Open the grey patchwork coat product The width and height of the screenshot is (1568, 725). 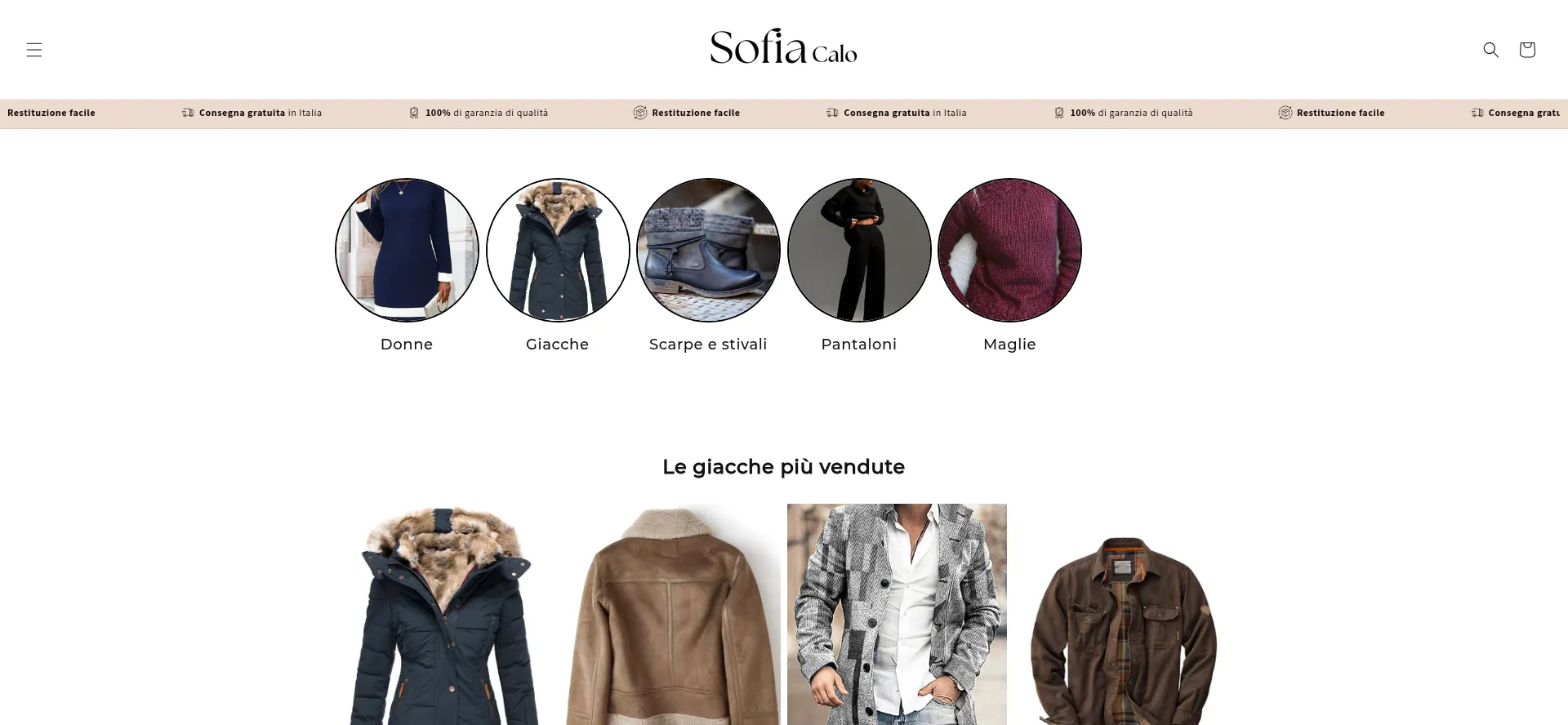click(x=897, y=614)
